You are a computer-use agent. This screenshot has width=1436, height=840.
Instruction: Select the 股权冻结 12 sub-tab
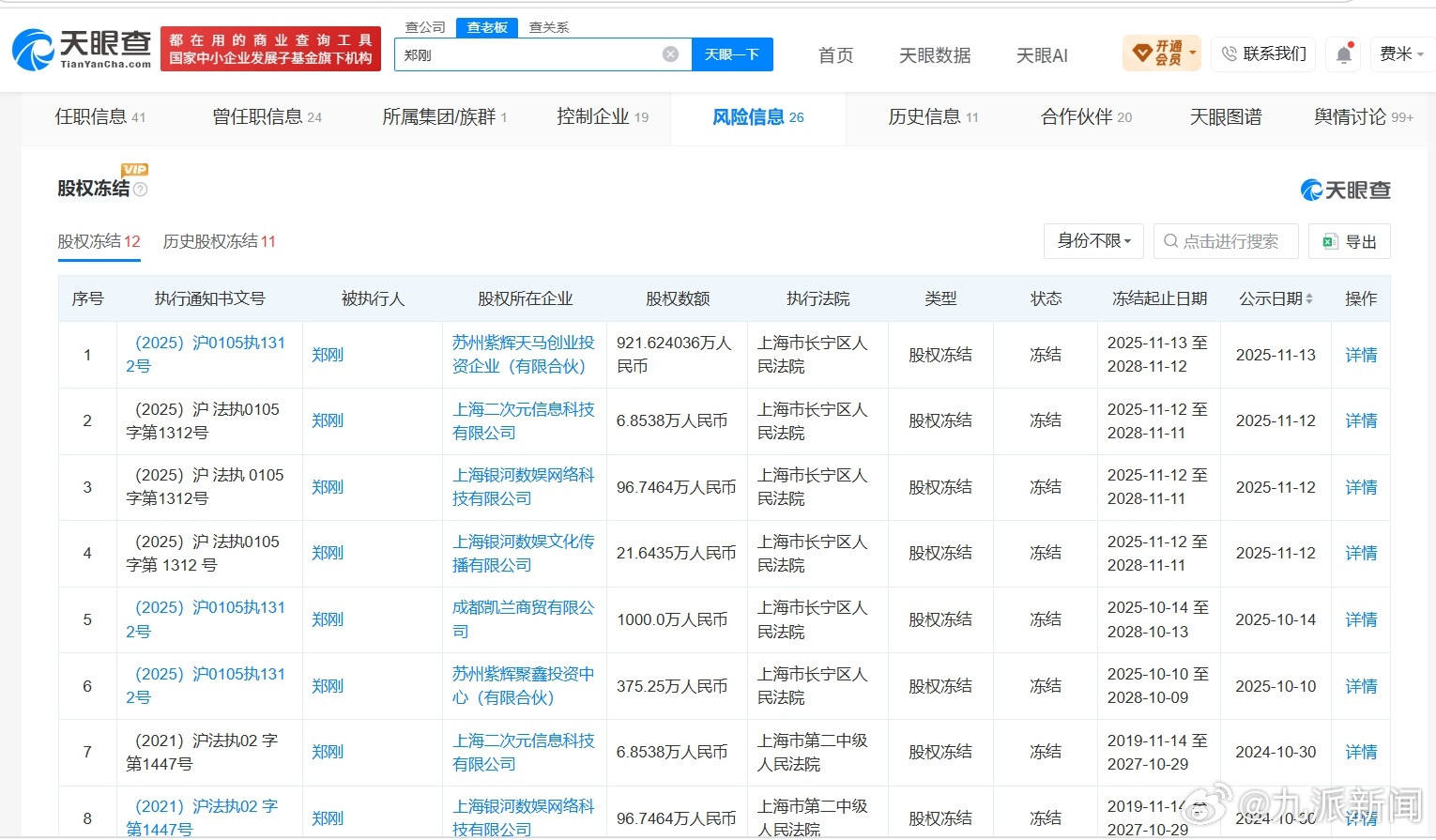99,241
